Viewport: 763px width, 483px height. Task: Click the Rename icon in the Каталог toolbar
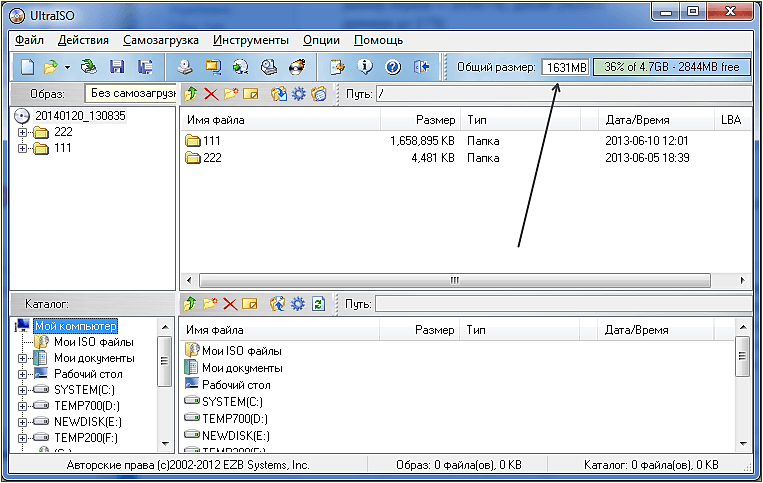[x=250, y=304]
